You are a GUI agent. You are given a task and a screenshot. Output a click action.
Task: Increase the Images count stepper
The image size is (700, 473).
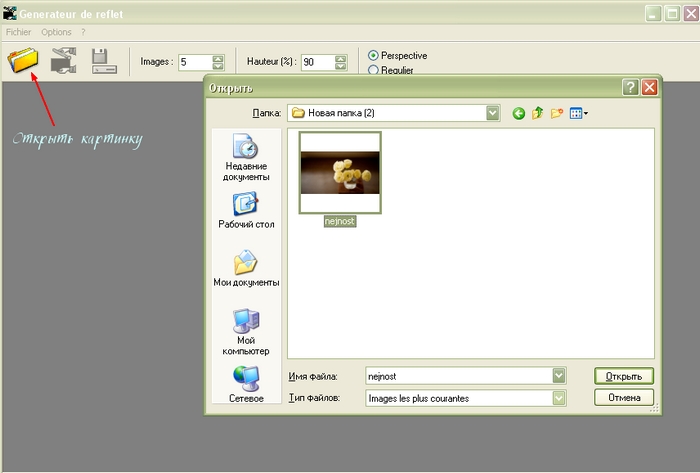218,58
